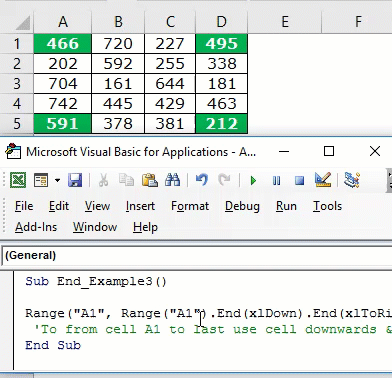
Task: Select row 1 header in Excel
Action: (x=17, y=44)
